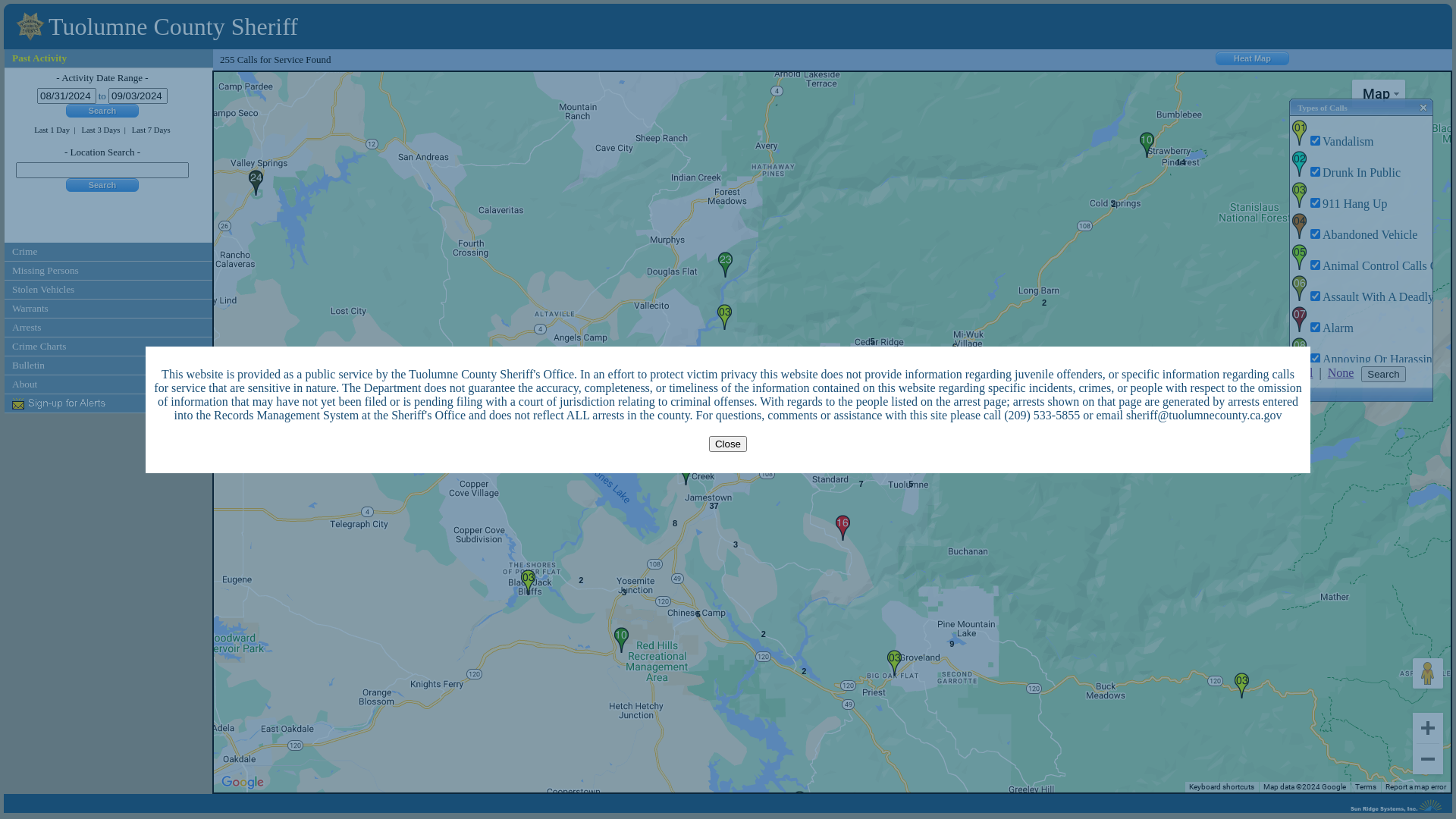Zoom in on the map

pos(1427,728)
